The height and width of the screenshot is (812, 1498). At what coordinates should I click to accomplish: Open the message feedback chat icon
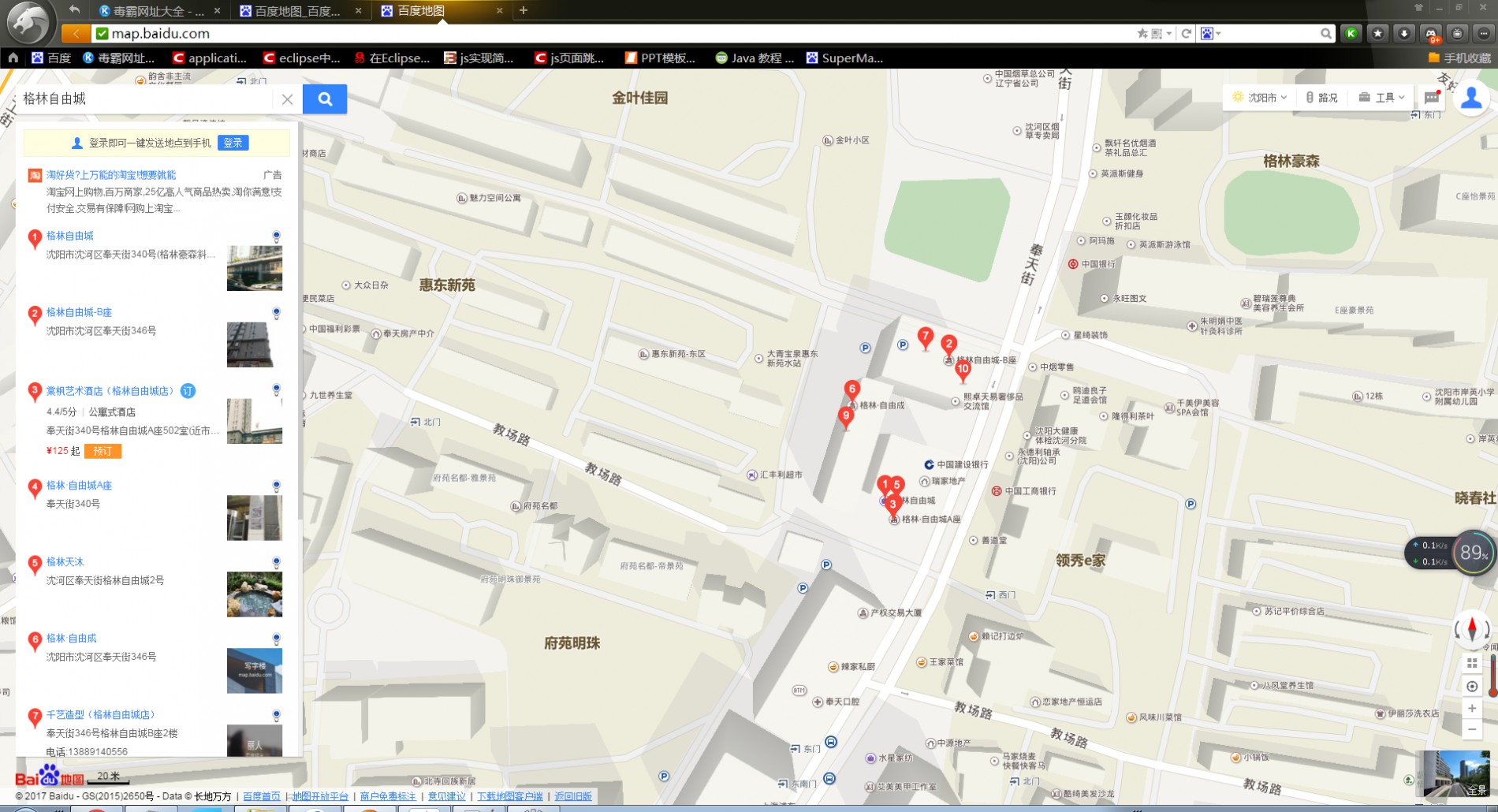click(x=1432, y=98)
